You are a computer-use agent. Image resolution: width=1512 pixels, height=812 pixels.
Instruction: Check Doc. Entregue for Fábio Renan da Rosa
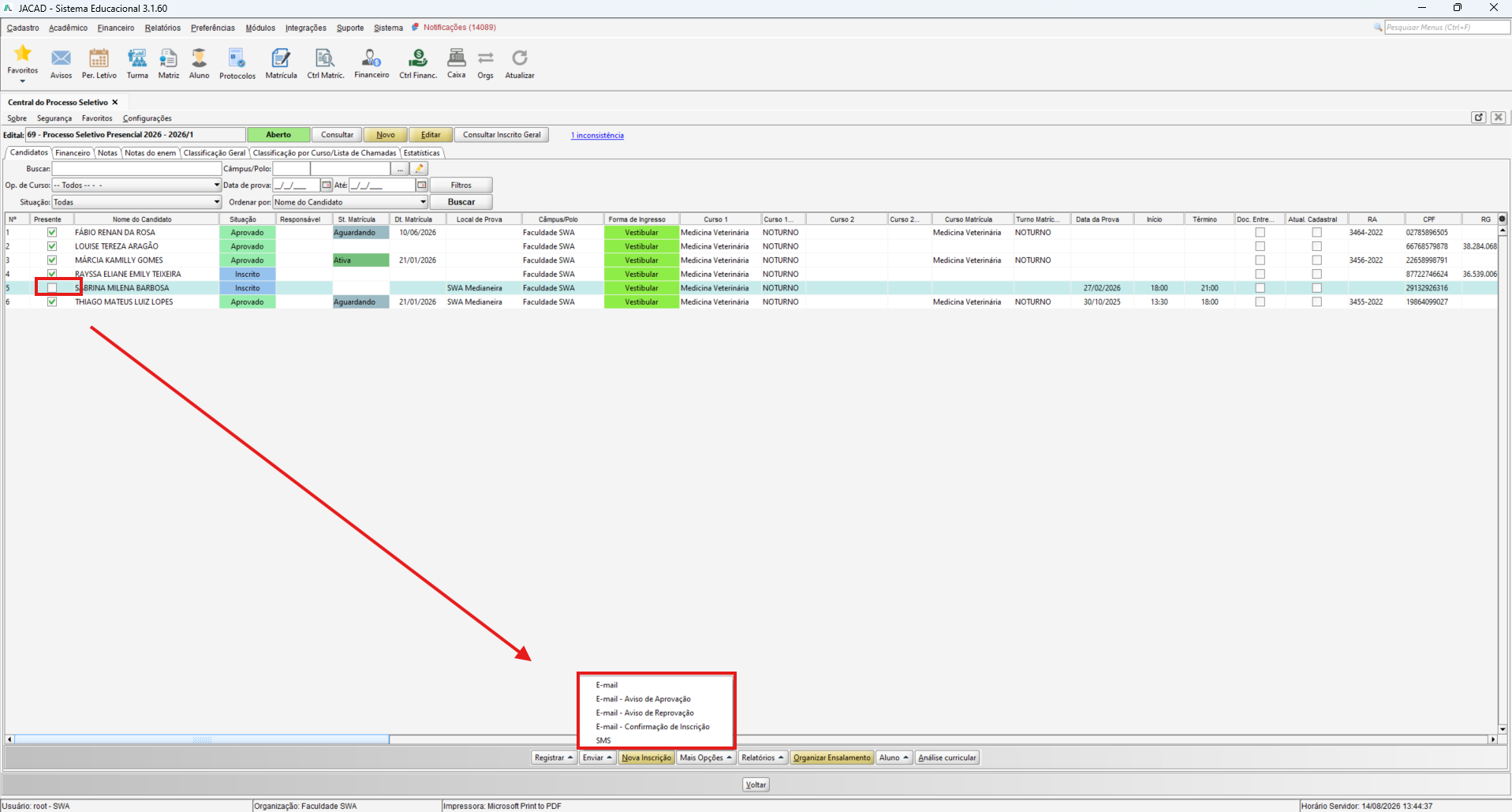tap(1260, 232)
